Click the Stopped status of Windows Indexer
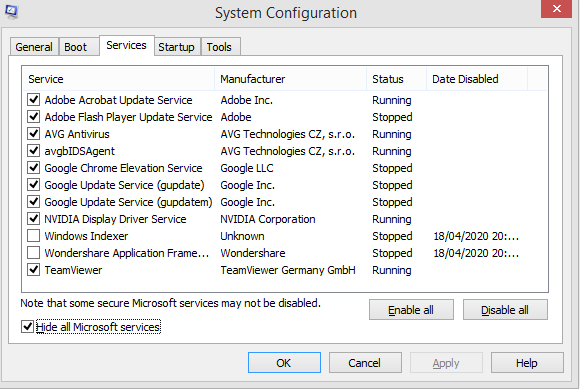 (392, 236)
